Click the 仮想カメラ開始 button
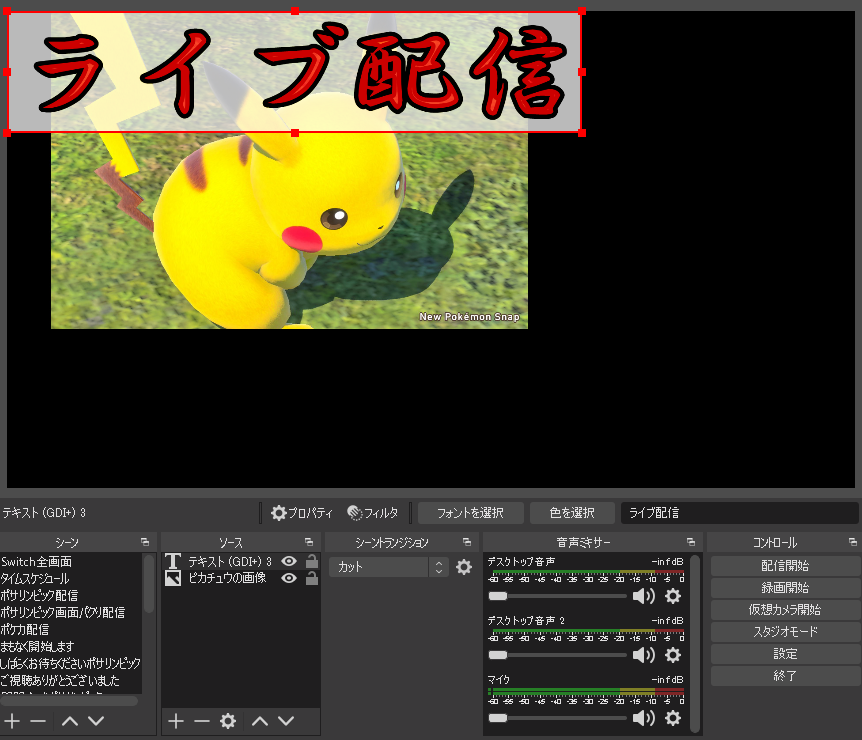The height and width of the screenshot is (740, 862). click(785, 610)
